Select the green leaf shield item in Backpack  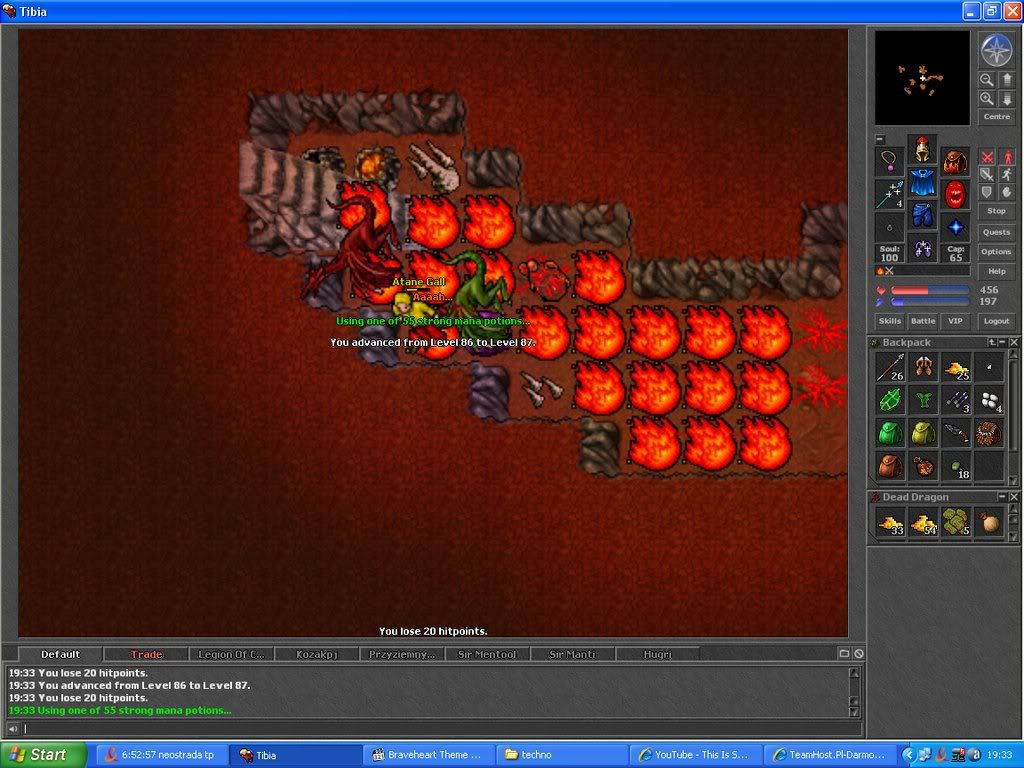point(890,400)
